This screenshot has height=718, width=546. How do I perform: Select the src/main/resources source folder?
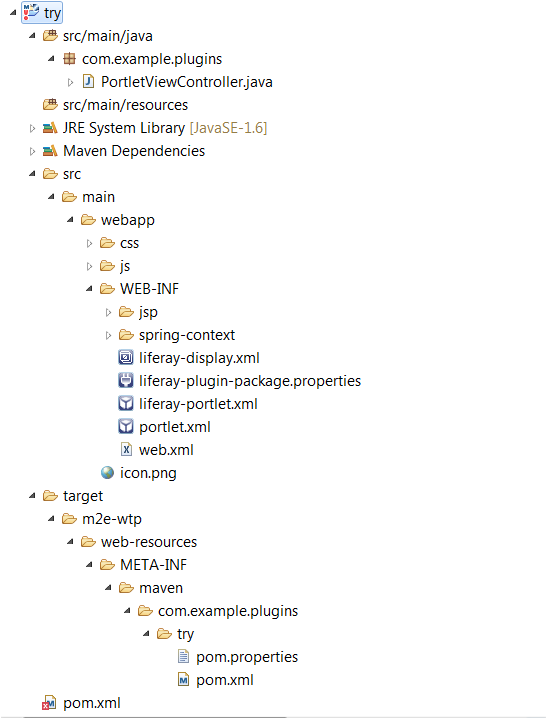126,105
